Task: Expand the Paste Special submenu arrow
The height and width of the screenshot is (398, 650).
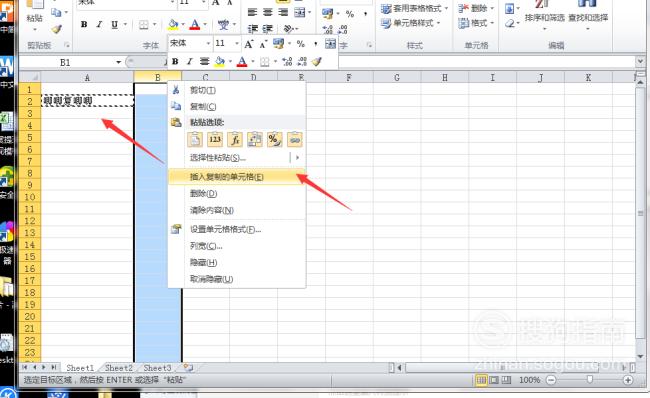Action: pos(297,158)
